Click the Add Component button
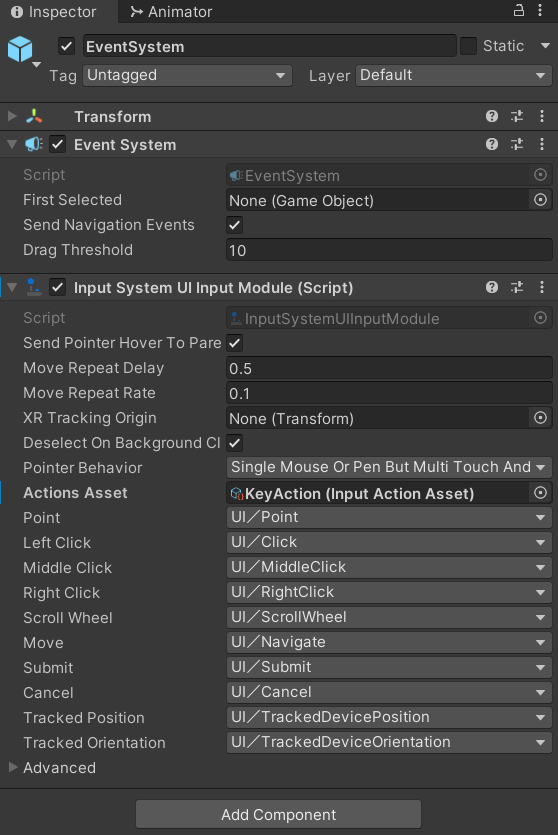The height and width of the screenshot is (835, 558). tap(278, 815)
